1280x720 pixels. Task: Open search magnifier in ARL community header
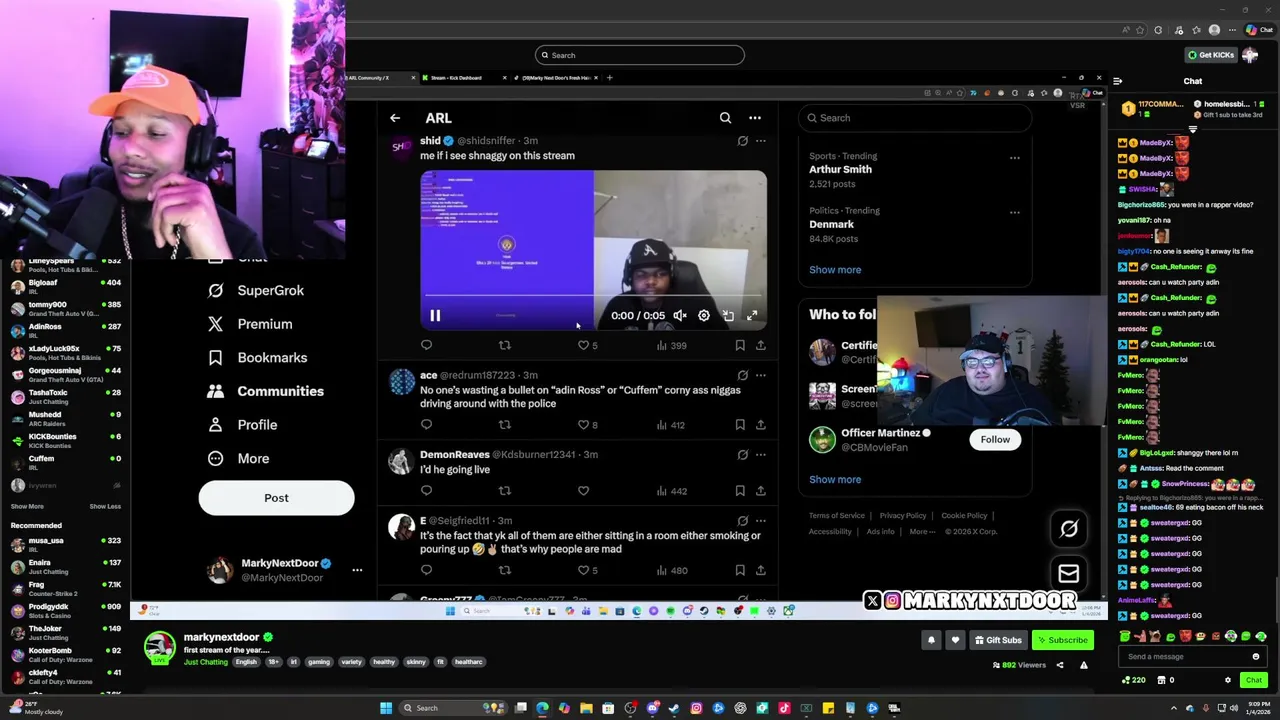coord(725,118)
